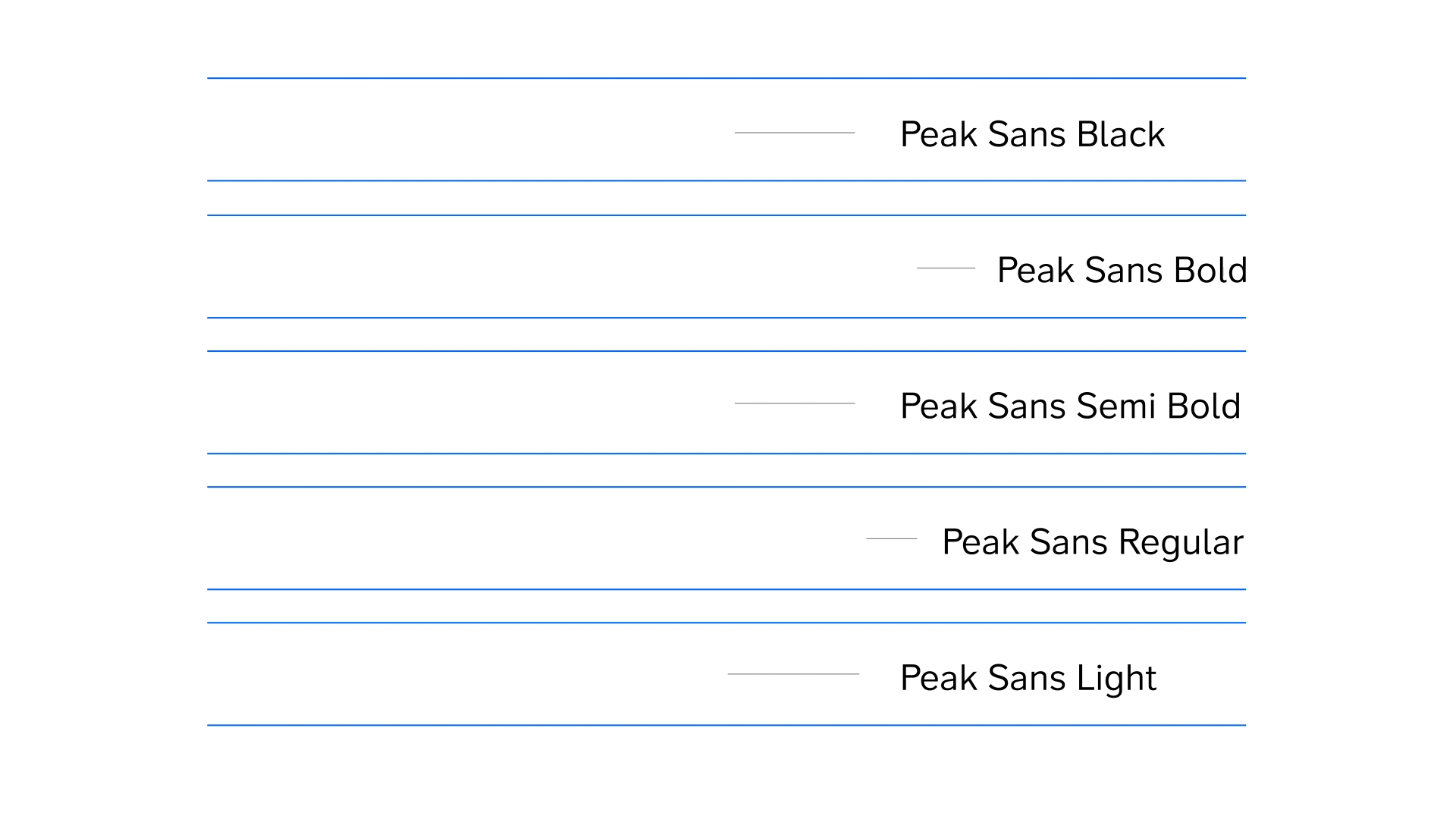Click the blue line directly above Peak Sans Black
This screenshot has height=819, width=1456.
[x=726, y=78]
